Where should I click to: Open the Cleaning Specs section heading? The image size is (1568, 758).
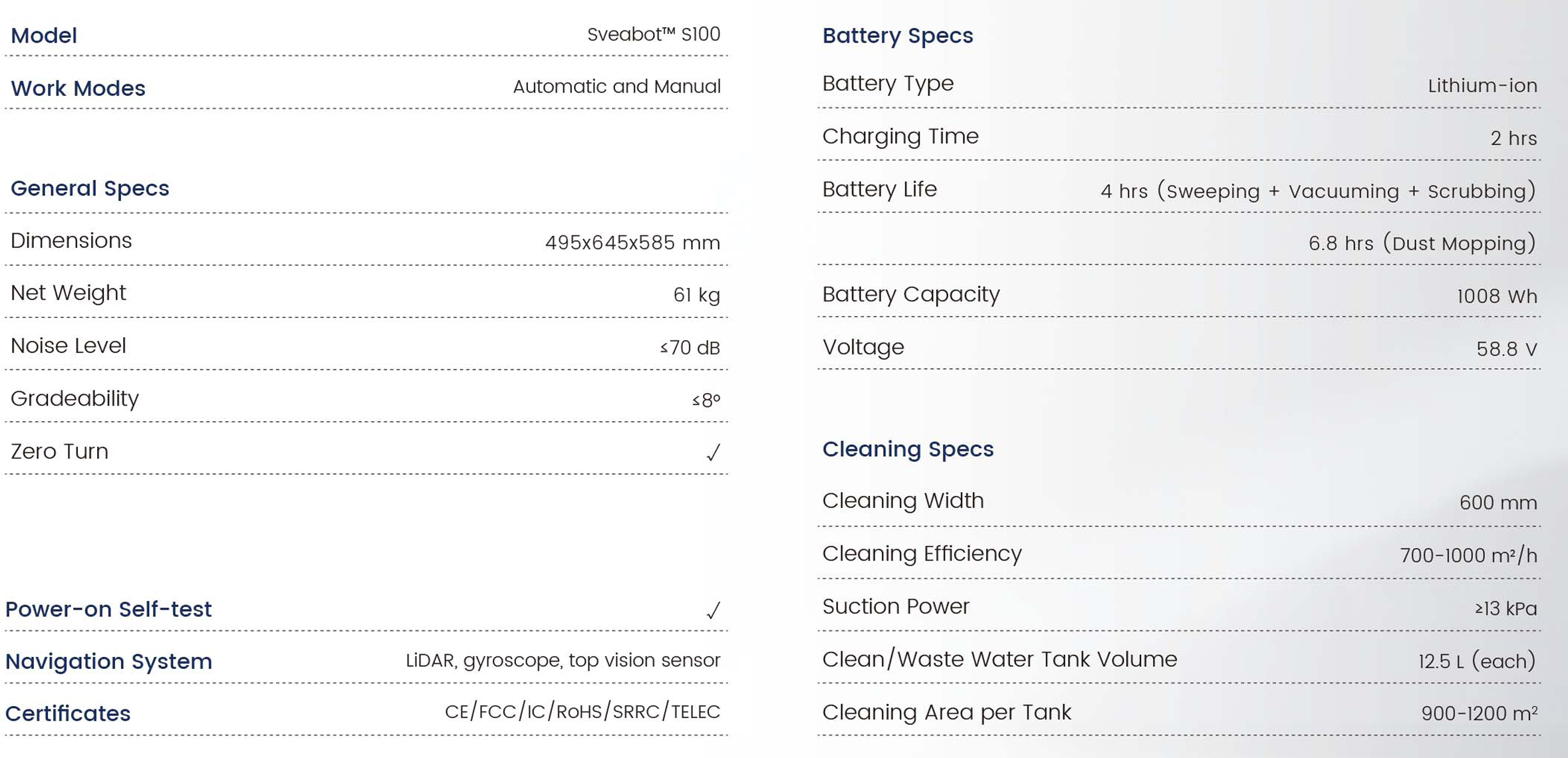tap(908, 449)
